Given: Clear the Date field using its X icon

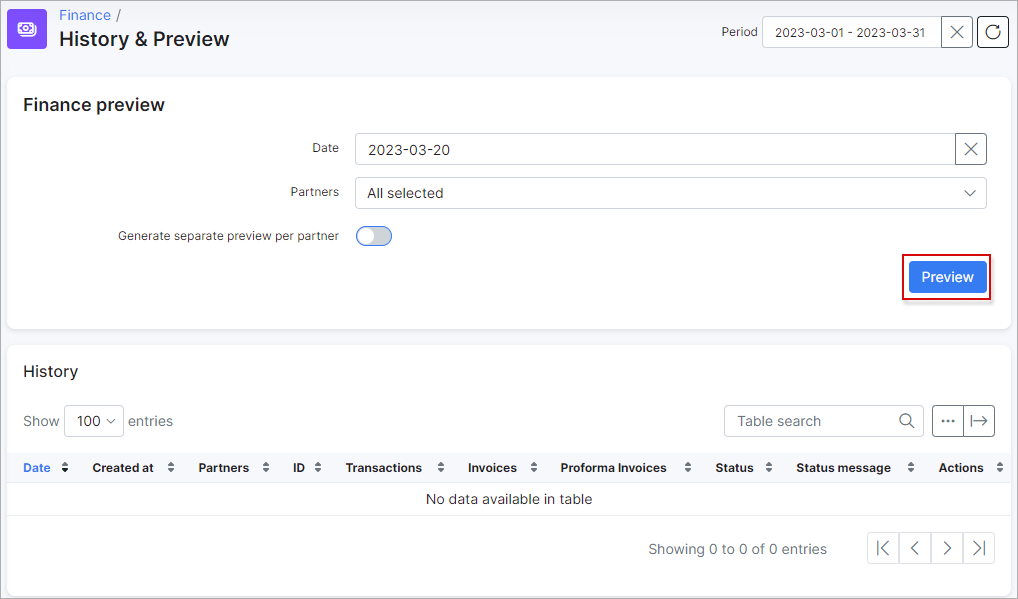Looking at the screenshot, I should pyautogui.click(x=970, y=148).
